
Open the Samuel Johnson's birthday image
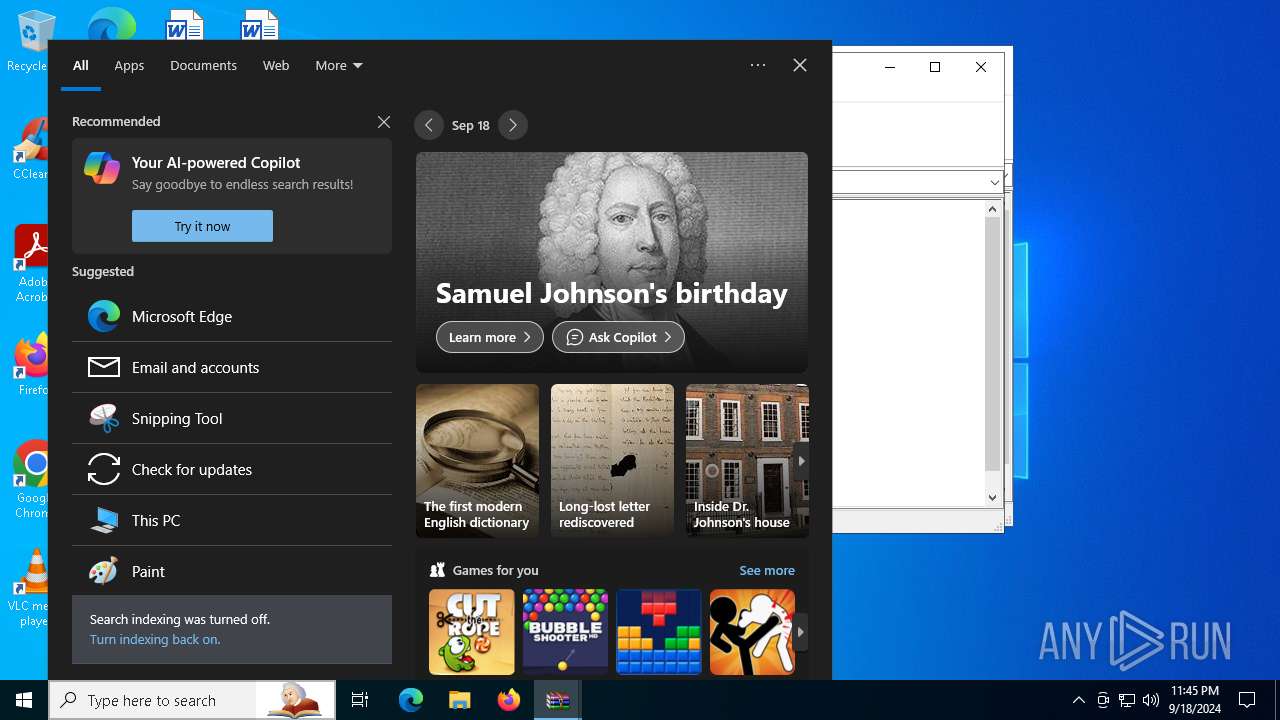(612, 262)
